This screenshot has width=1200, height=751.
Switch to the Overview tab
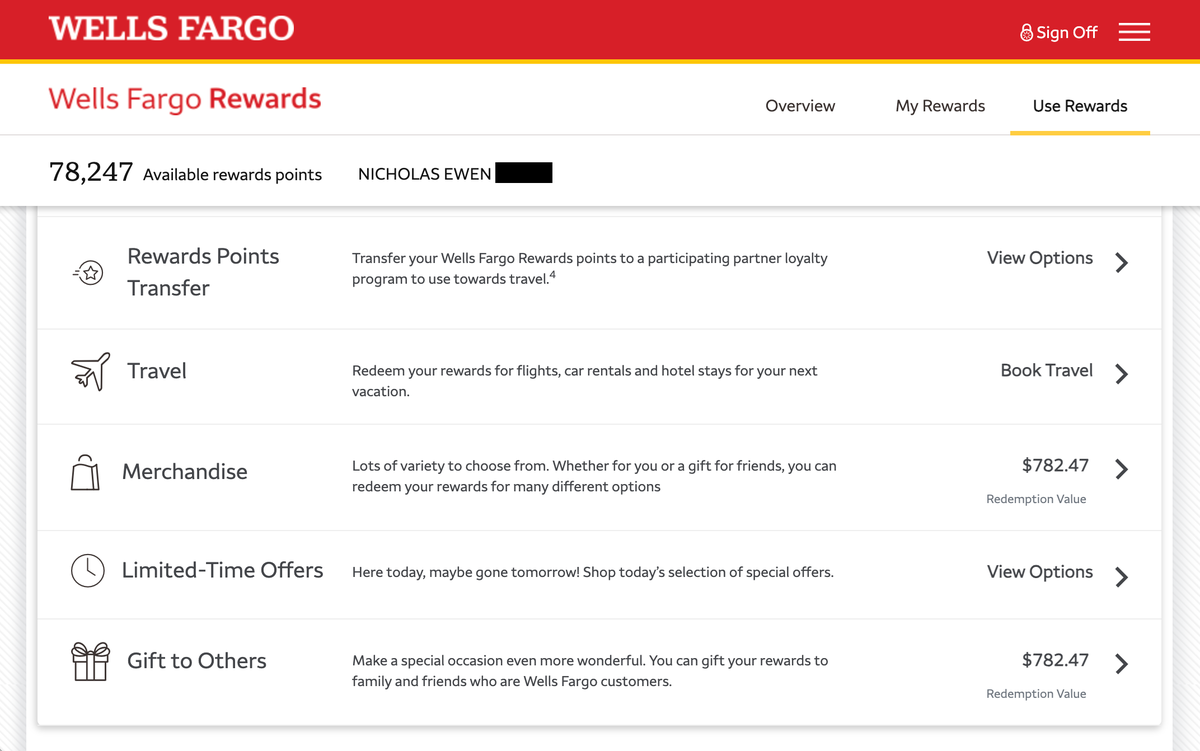(800, 105)
